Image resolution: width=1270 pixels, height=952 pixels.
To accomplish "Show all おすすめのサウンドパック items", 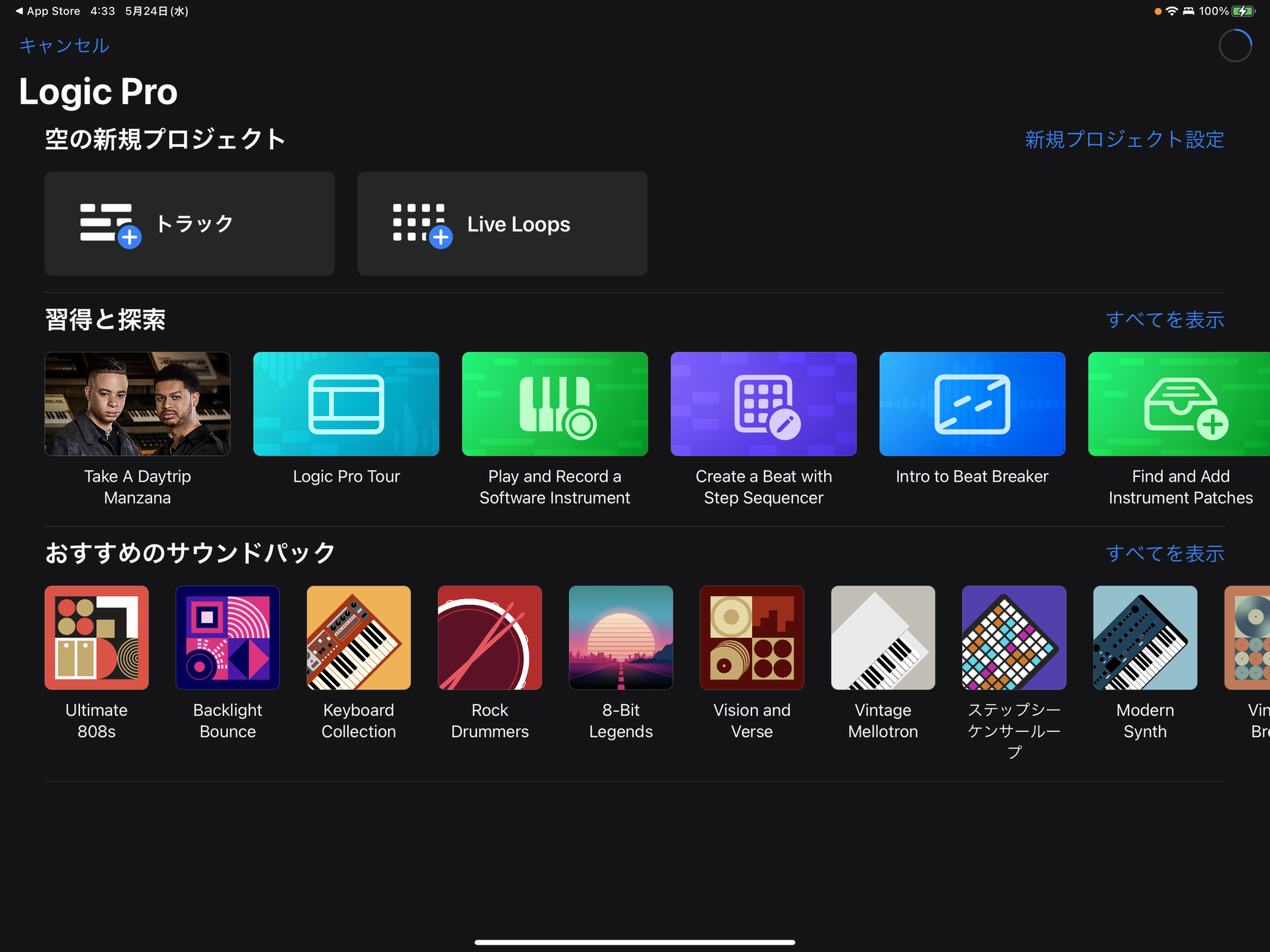I will (x=1164, y=553).
